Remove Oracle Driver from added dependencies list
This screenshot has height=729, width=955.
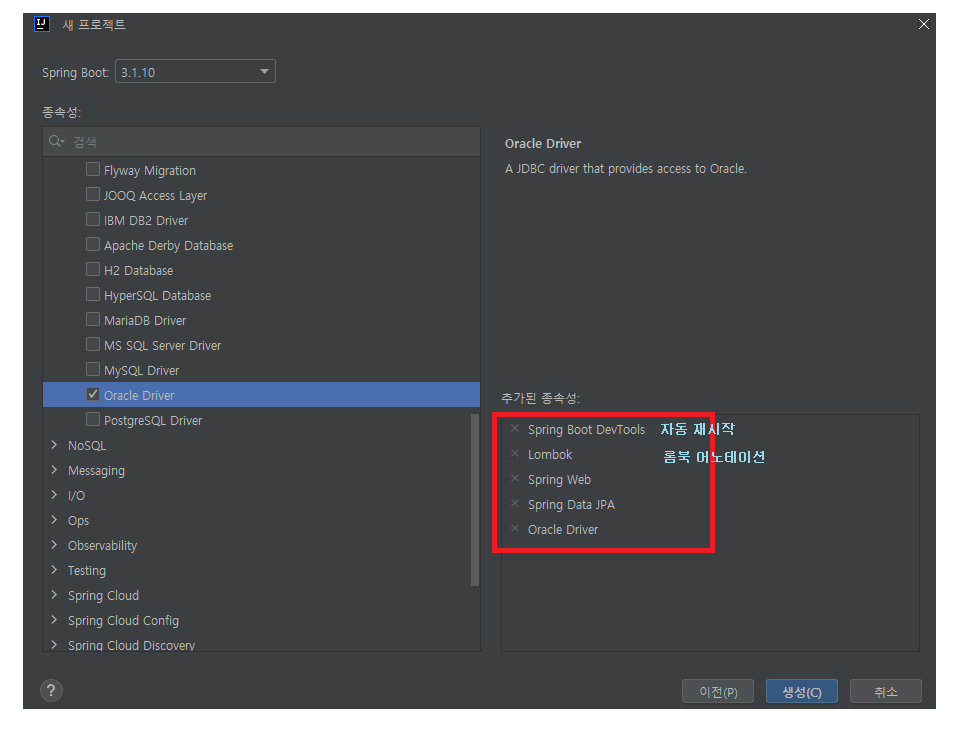(515, 529)
